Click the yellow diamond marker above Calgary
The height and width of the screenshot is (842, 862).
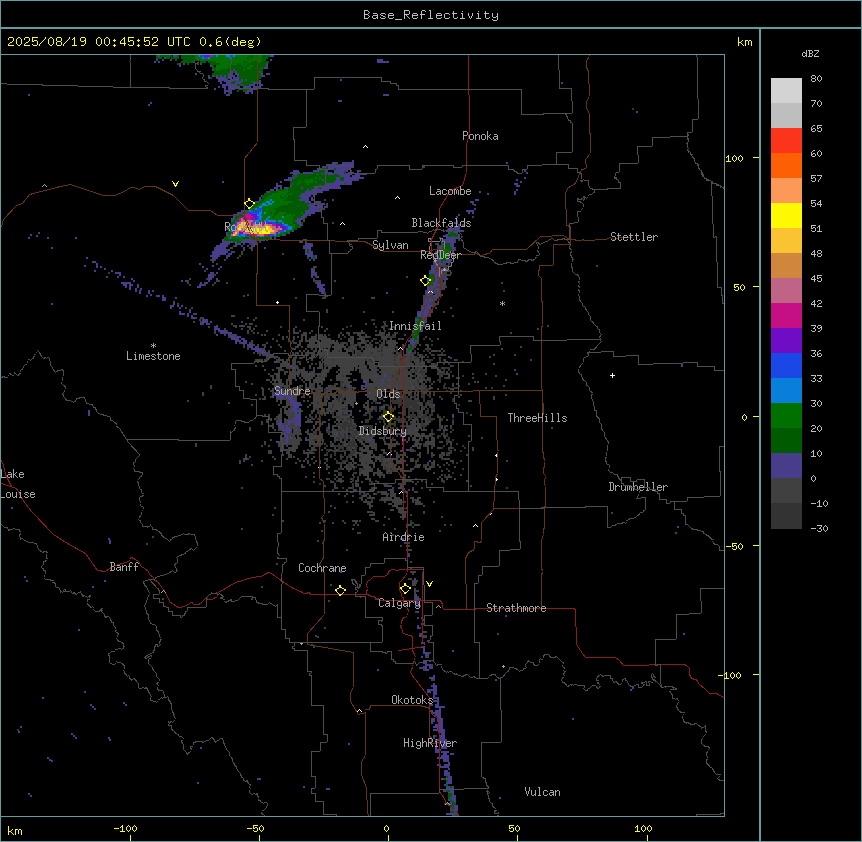click(405, 589)
